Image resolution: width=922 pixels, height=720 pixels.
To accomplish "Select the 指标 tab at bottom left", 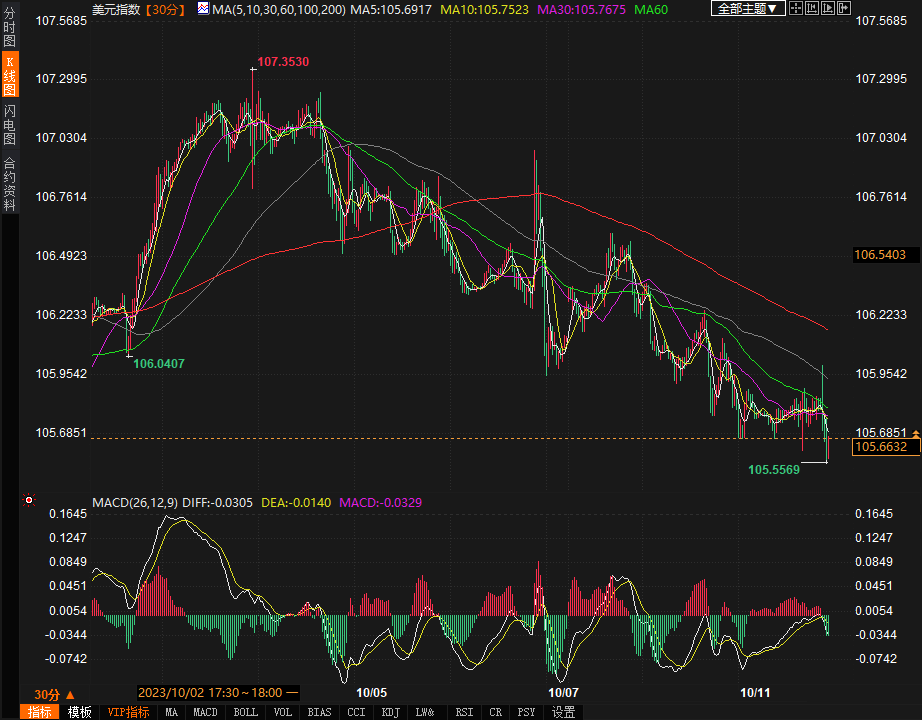I will coord(40,712).
